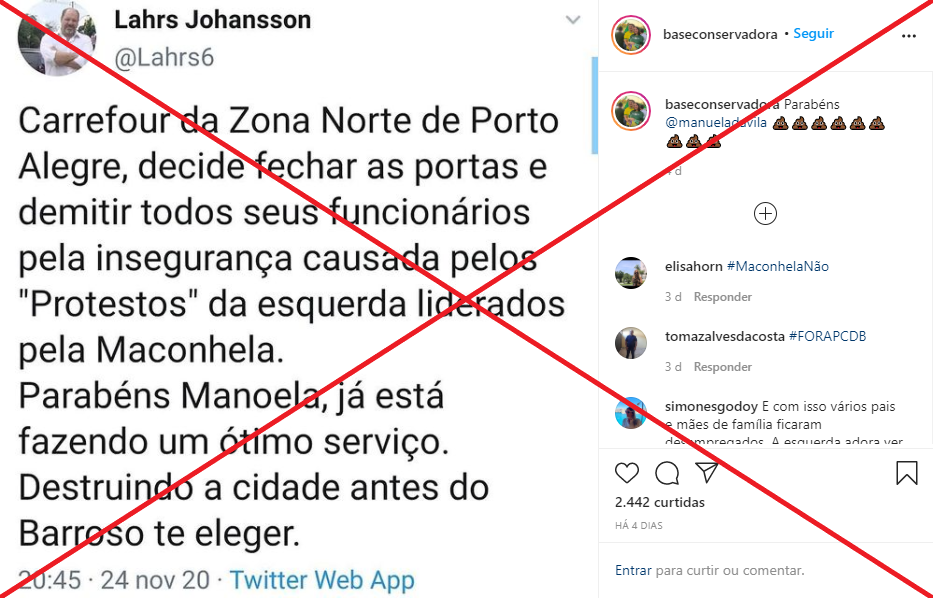The image size is (933, 598).
Task: Reply to elisahorn's comment via Responder
Action: pos(723,296)
